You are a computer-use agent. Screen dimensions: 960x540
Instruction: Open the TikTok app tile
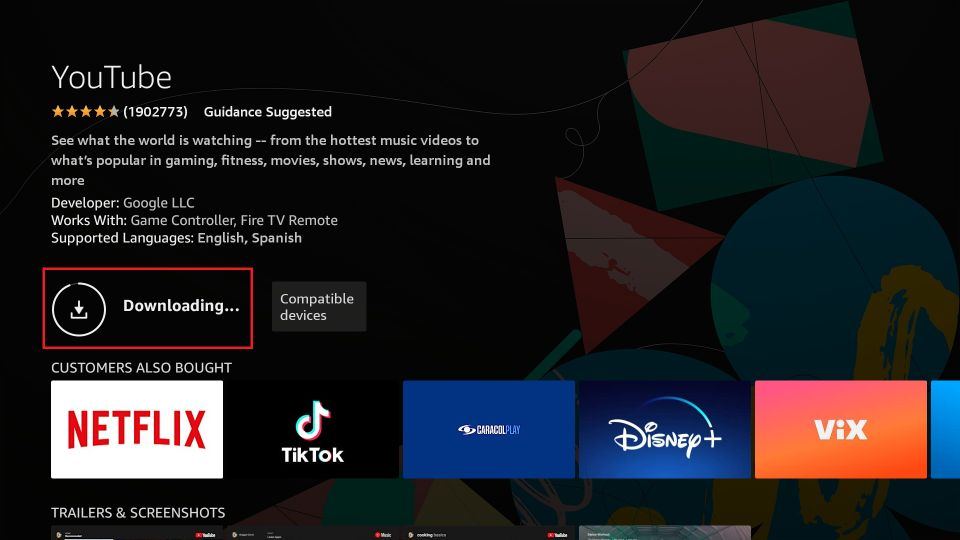(313, 429)
